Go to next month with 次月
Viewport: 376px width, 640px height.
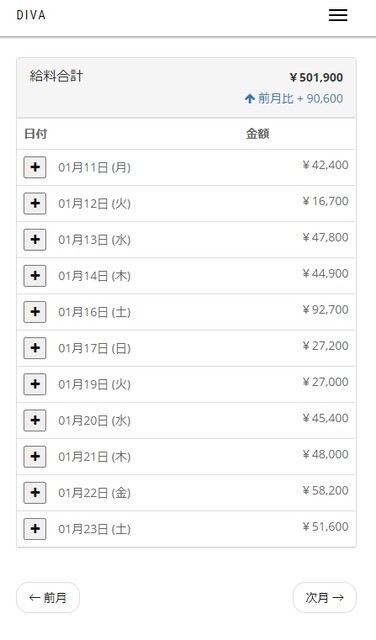(x=325, y=598)
